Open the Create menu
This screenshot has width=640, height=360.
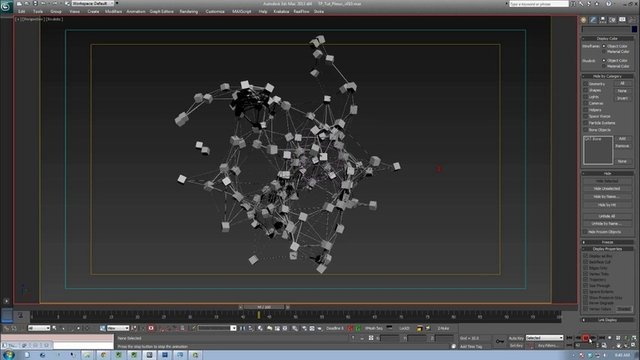point(93,11)
